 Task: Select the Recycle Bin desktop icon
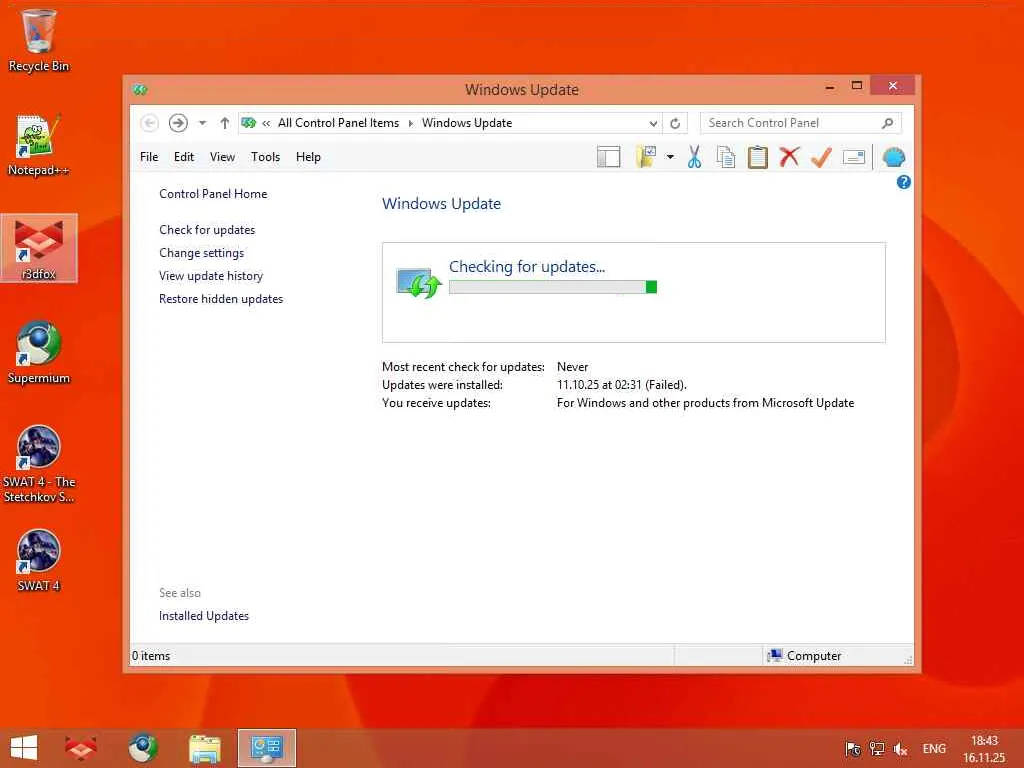(x=39, y=39)
